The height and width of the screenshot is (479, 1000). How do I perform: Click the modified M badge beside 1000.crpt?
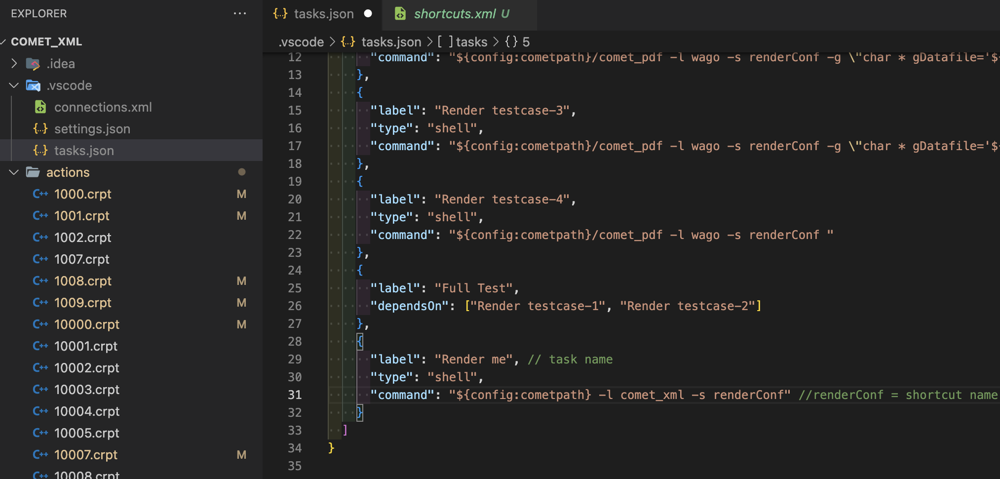242,194
